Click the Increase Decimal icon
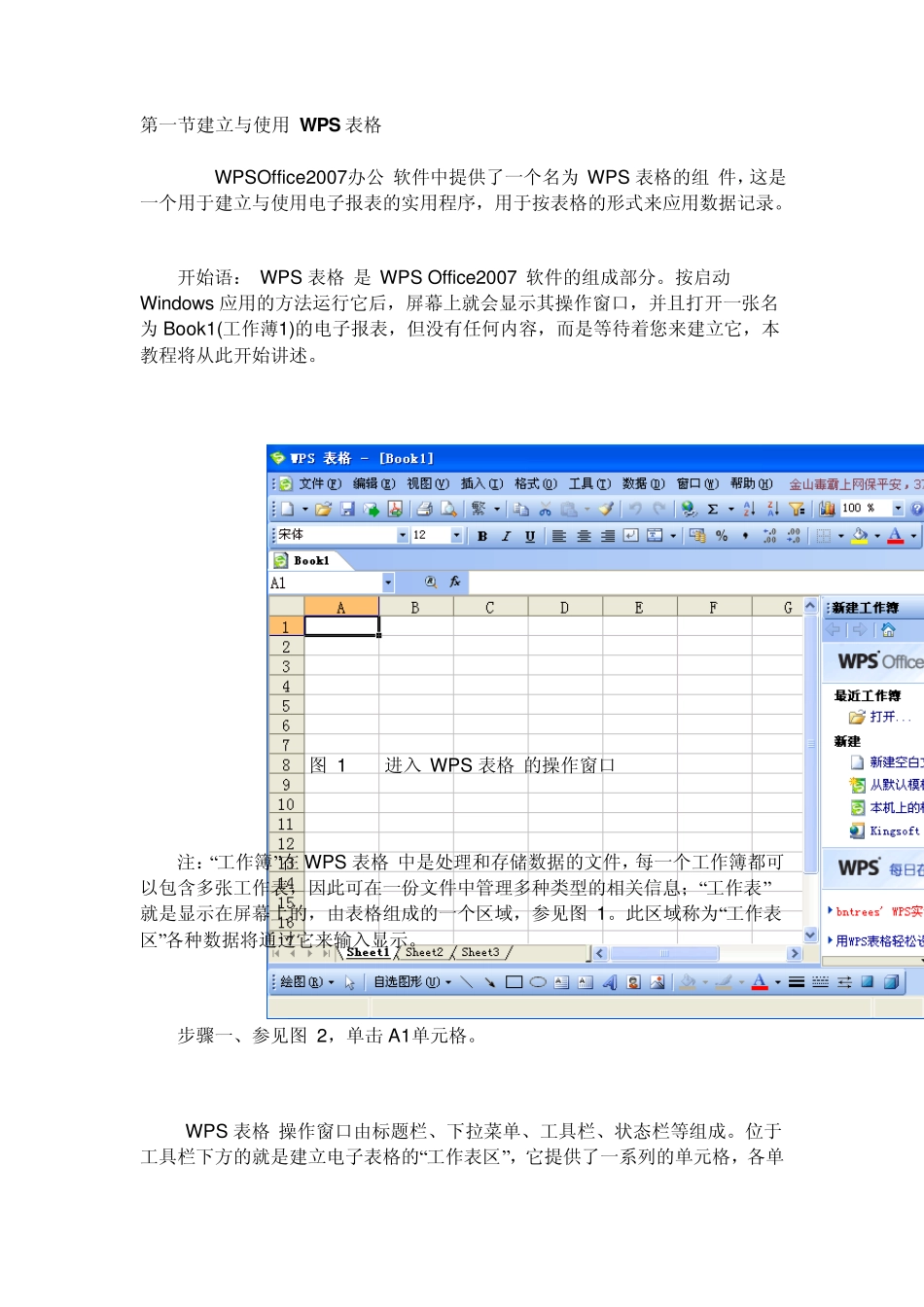Viewport: 924px width, 1307px height. [770, 536]
